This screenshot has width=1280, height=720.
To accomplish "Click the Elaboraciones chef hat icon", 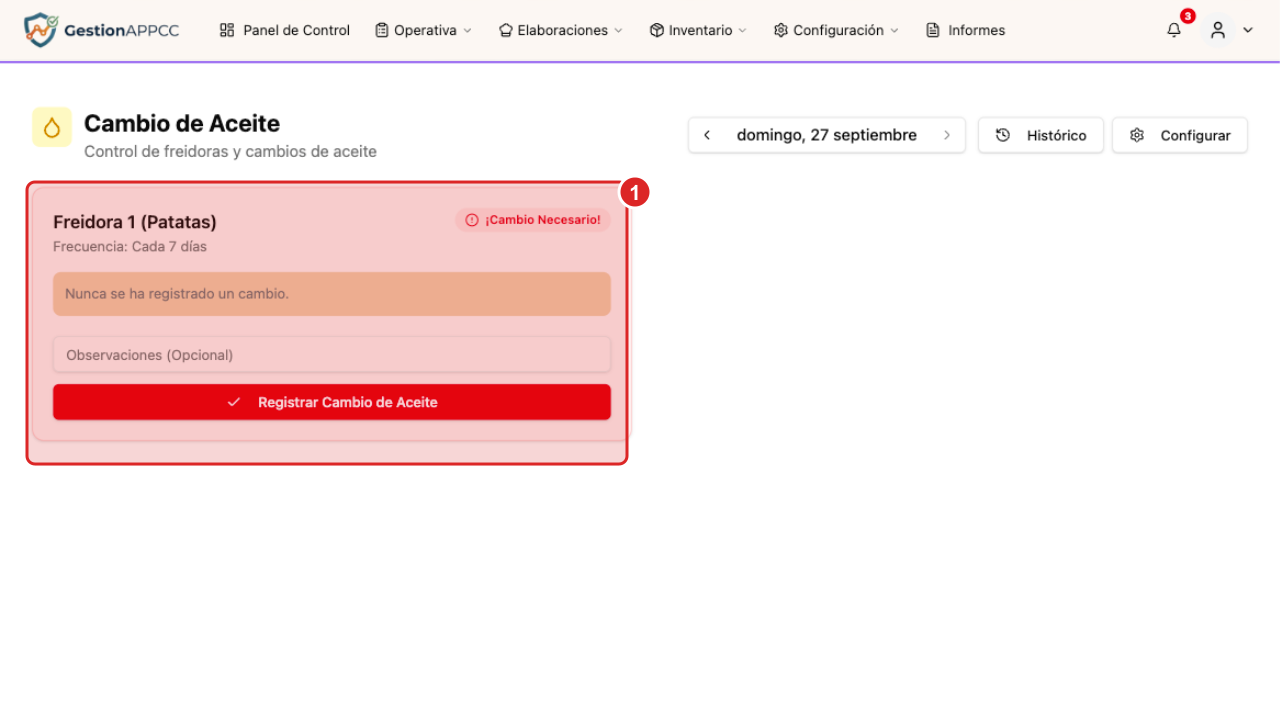I will tap(506, 30).
